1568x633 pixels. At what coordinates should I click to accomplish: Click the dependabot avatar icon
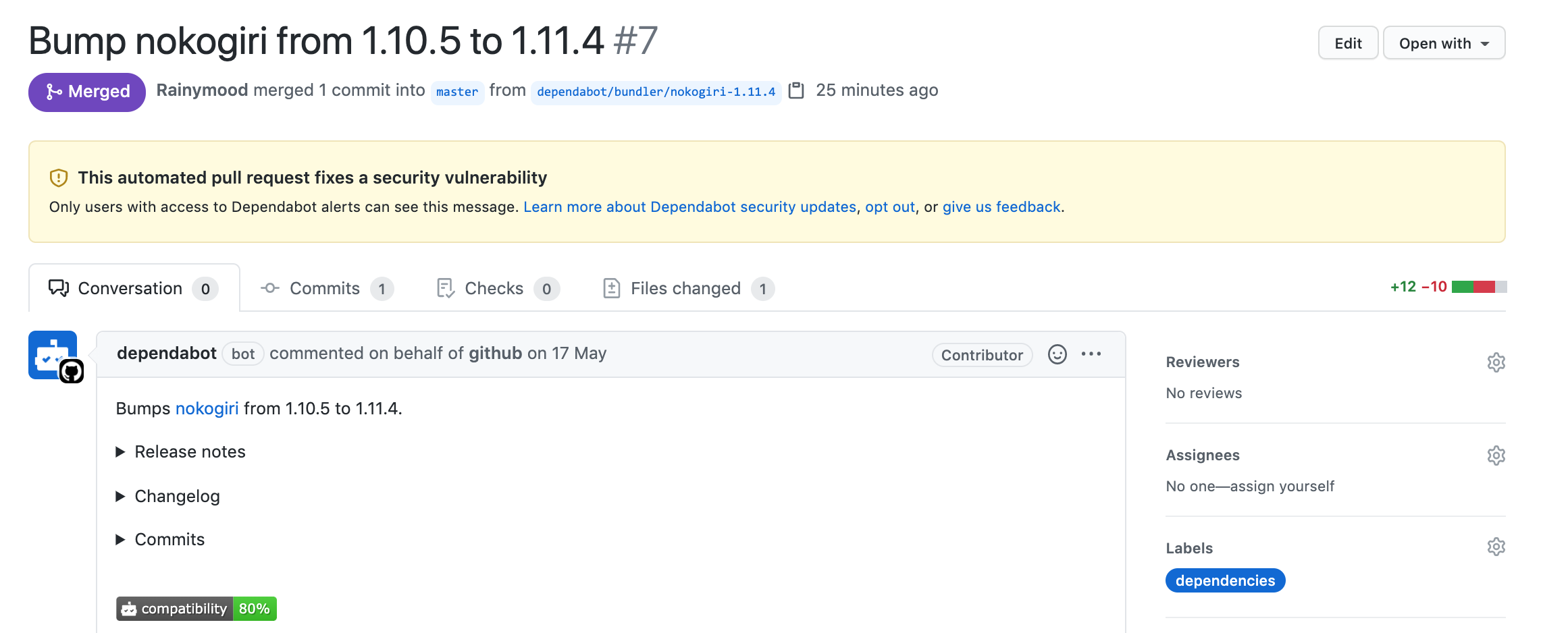53,356
